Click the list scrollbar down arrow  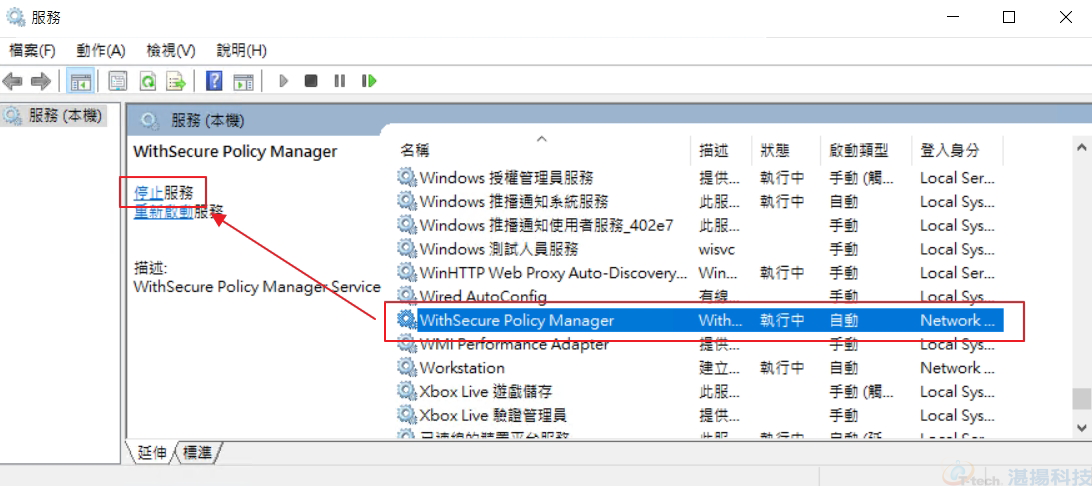[x=1081, y=426]
